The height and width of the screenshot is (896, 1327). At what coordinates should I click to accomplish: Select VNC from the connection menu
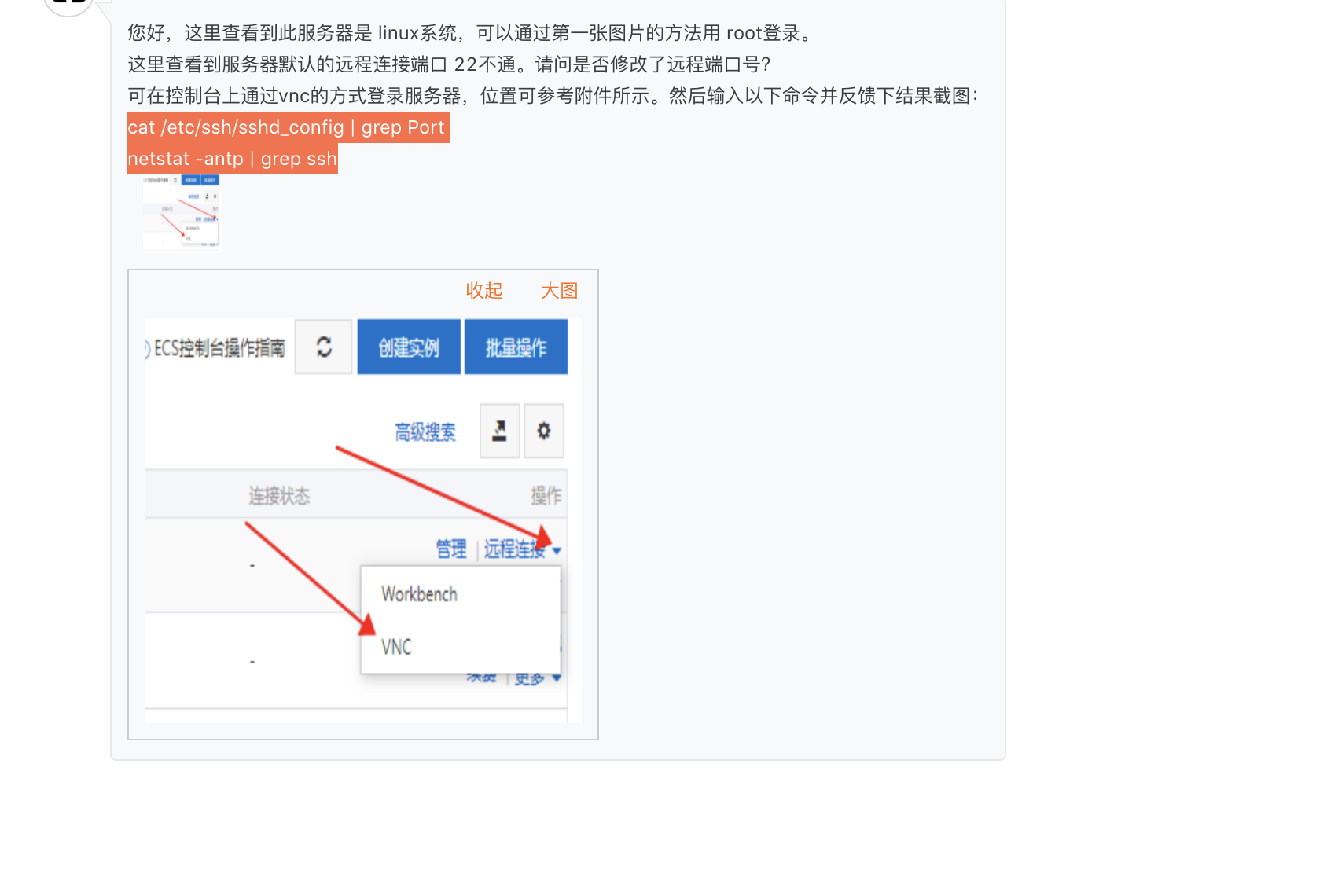395,647
